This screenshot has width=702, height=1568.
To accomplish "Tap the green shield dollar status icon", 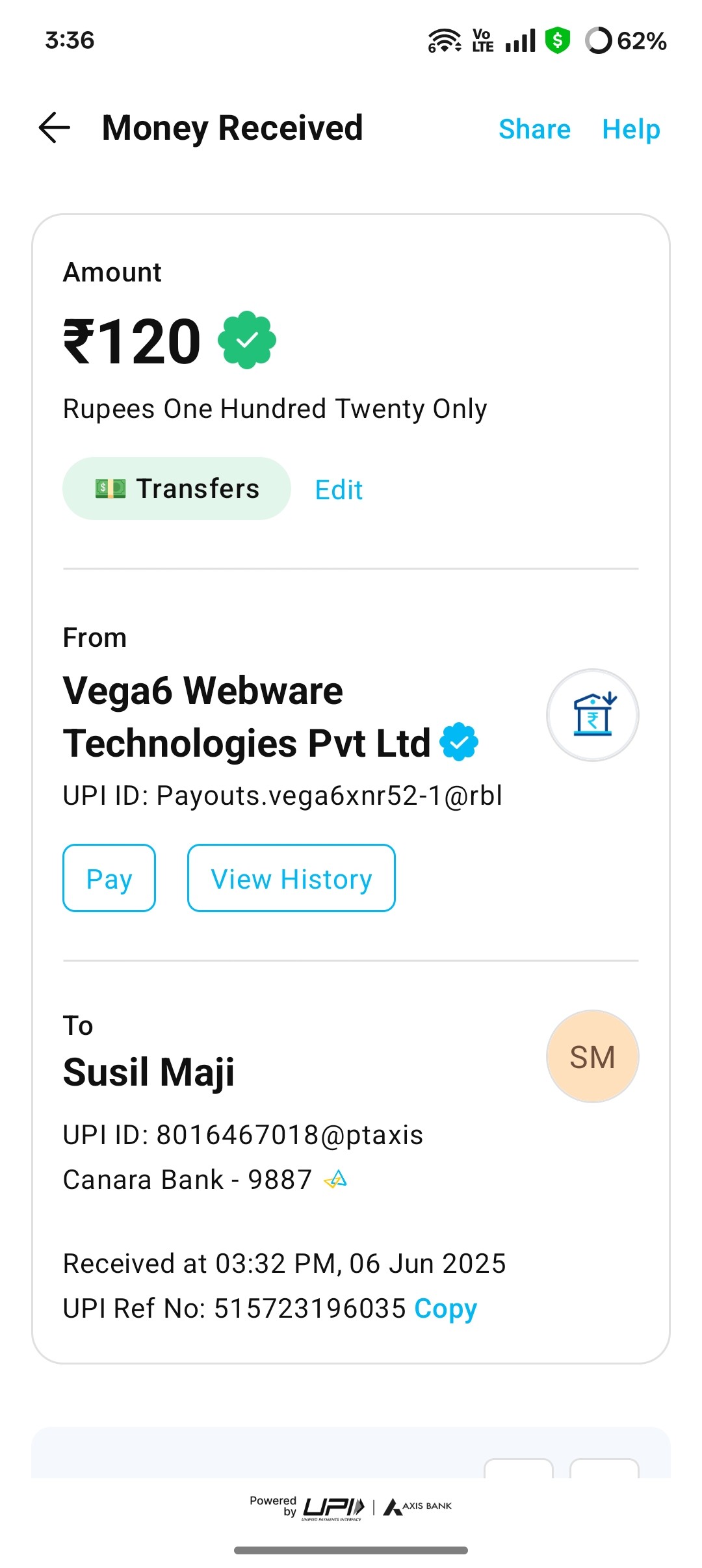I will point(558,40).
